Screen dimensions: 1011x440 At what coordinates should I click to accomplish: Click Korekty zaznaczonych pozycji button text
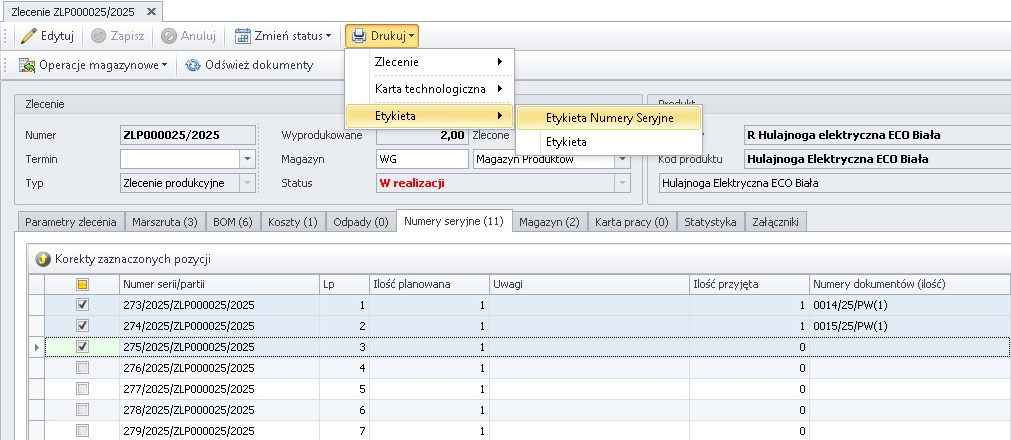pos(133,259)
